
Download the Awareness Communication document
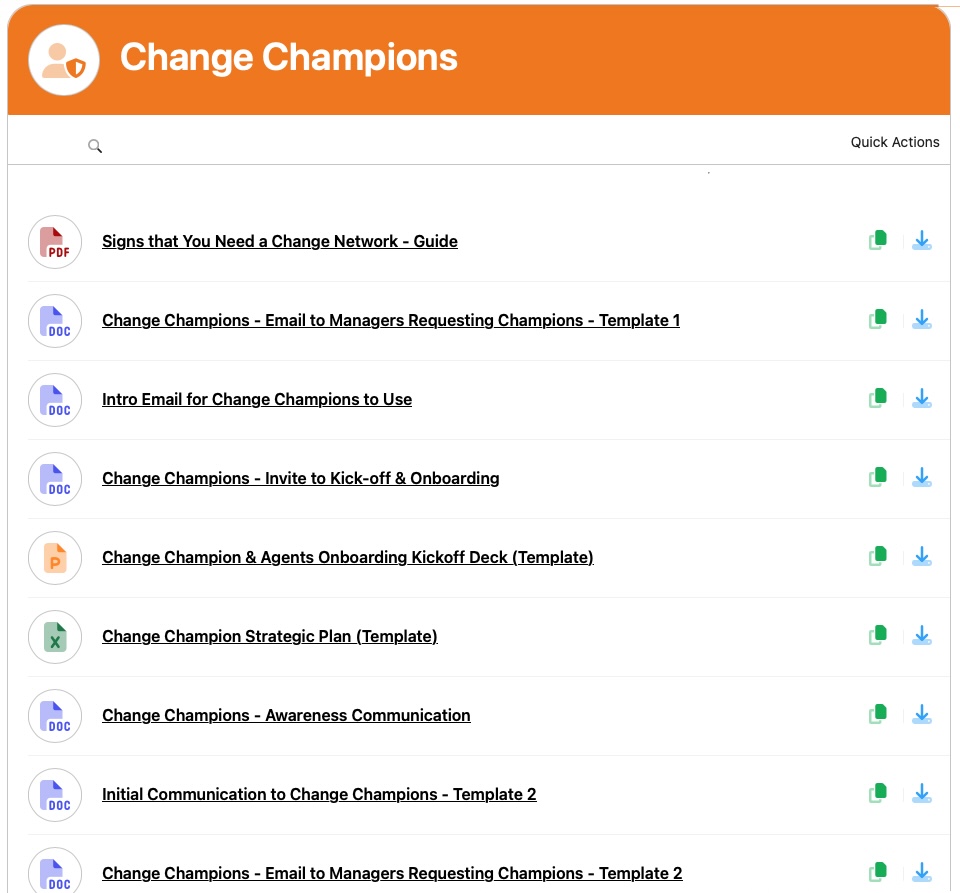tap(922, 715)
